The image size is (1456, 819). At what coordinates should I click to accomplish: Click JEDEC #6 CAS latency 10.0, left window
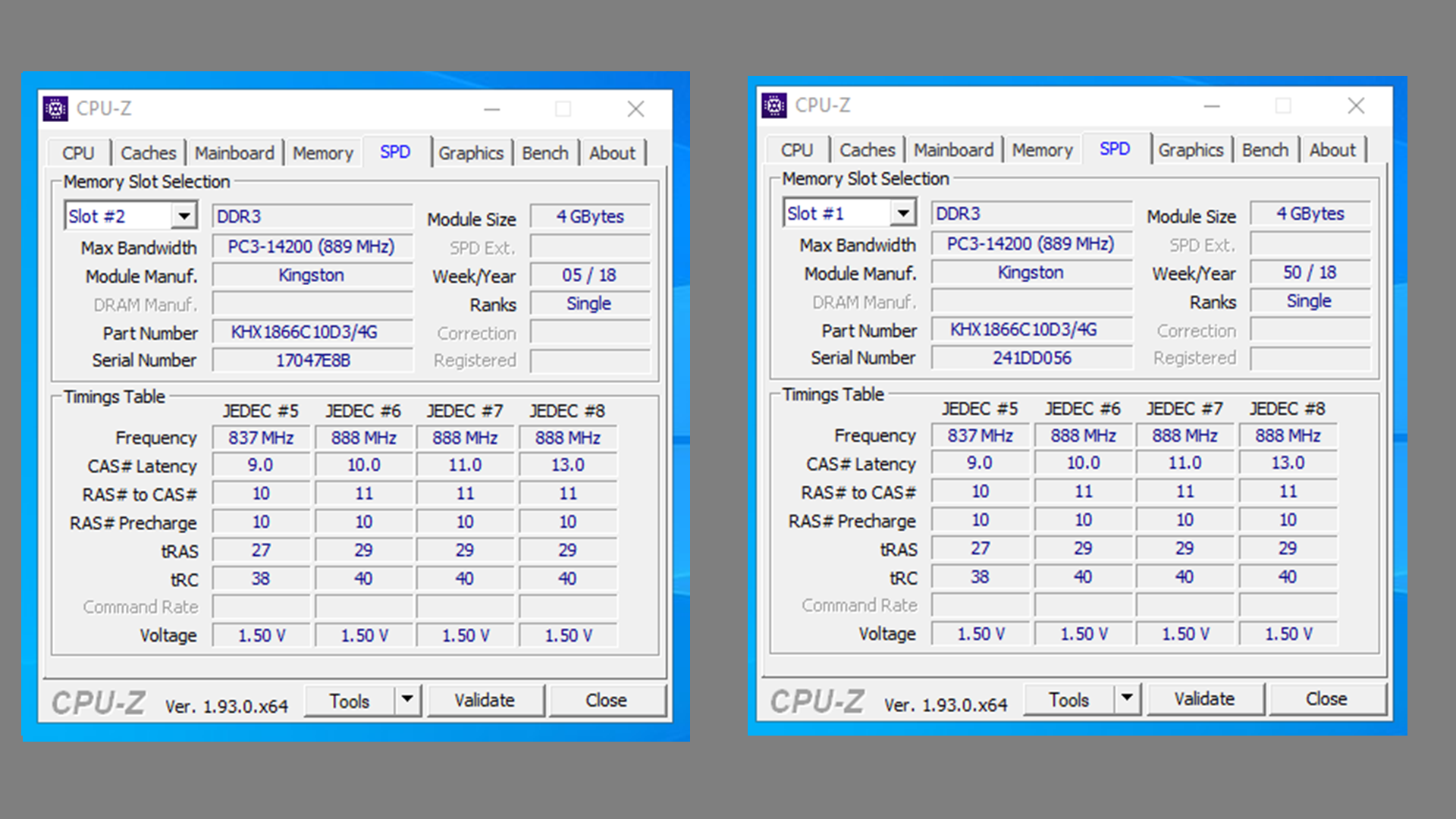(x=364, y=465)
